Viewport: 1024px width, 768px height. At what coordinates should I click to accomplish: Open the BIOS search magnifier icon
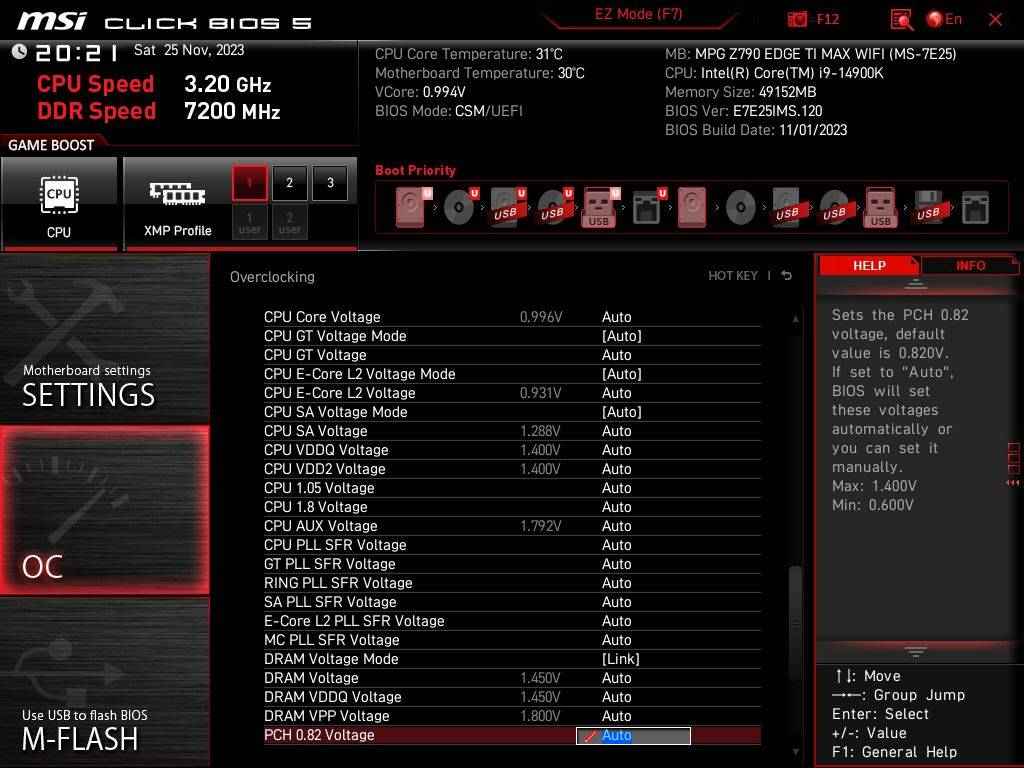[902, 20]
